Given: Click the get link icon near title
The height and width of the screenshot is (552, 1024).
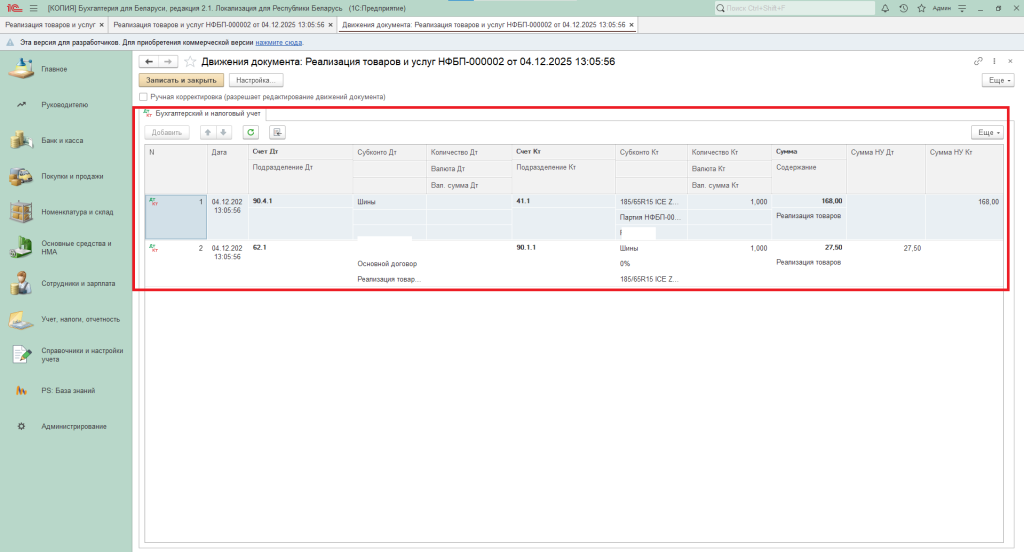Looking at the screenshot, I should (979, 62).
